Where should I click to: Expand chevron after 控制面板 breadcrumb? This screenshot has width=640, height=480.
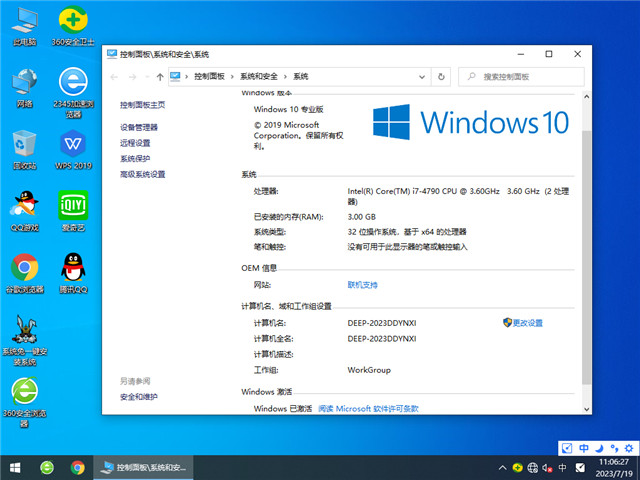pos(232,77)
